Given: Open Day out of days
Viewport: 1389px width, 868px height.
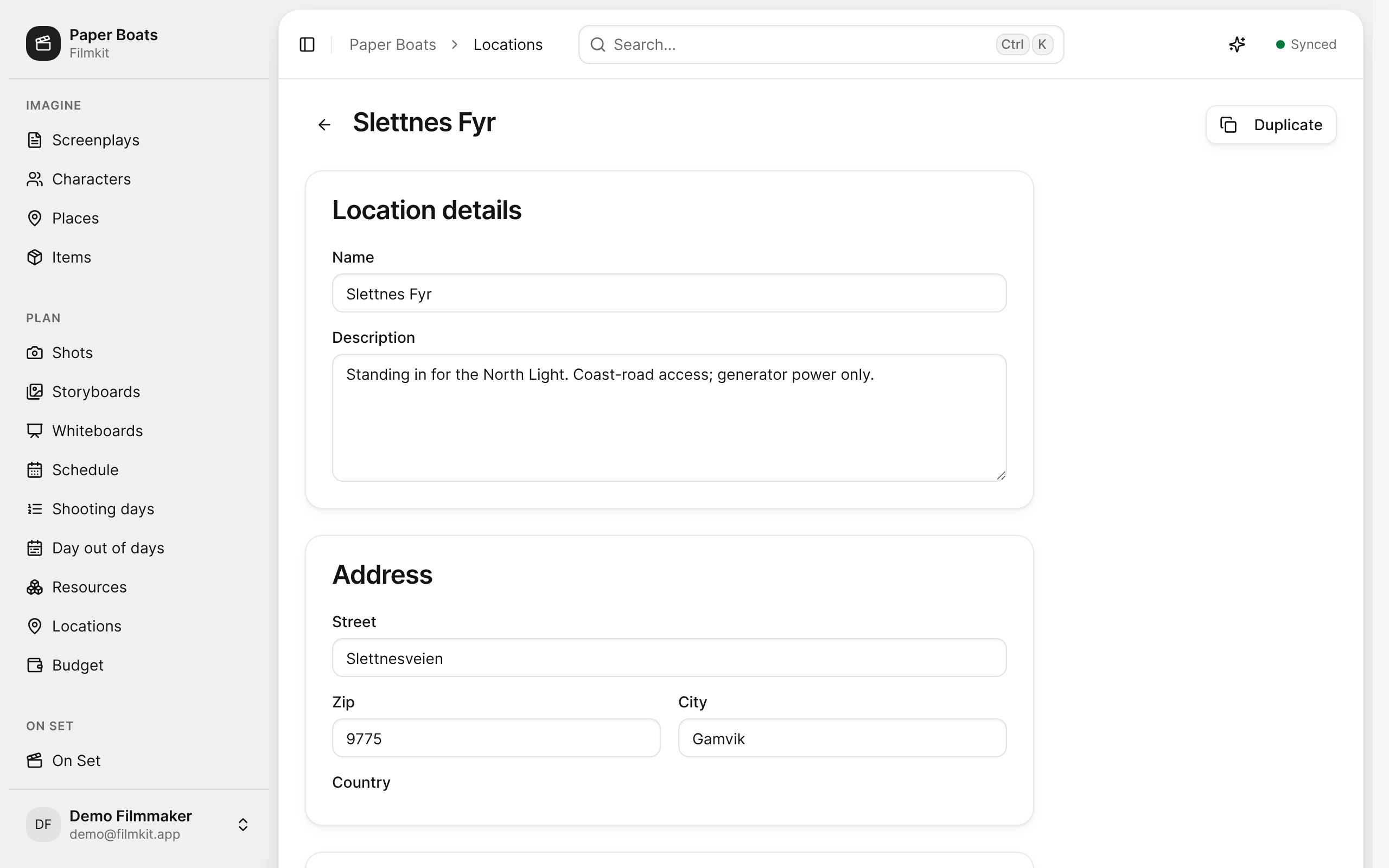Looking at the screenshot, I should (x=139, y=548).
